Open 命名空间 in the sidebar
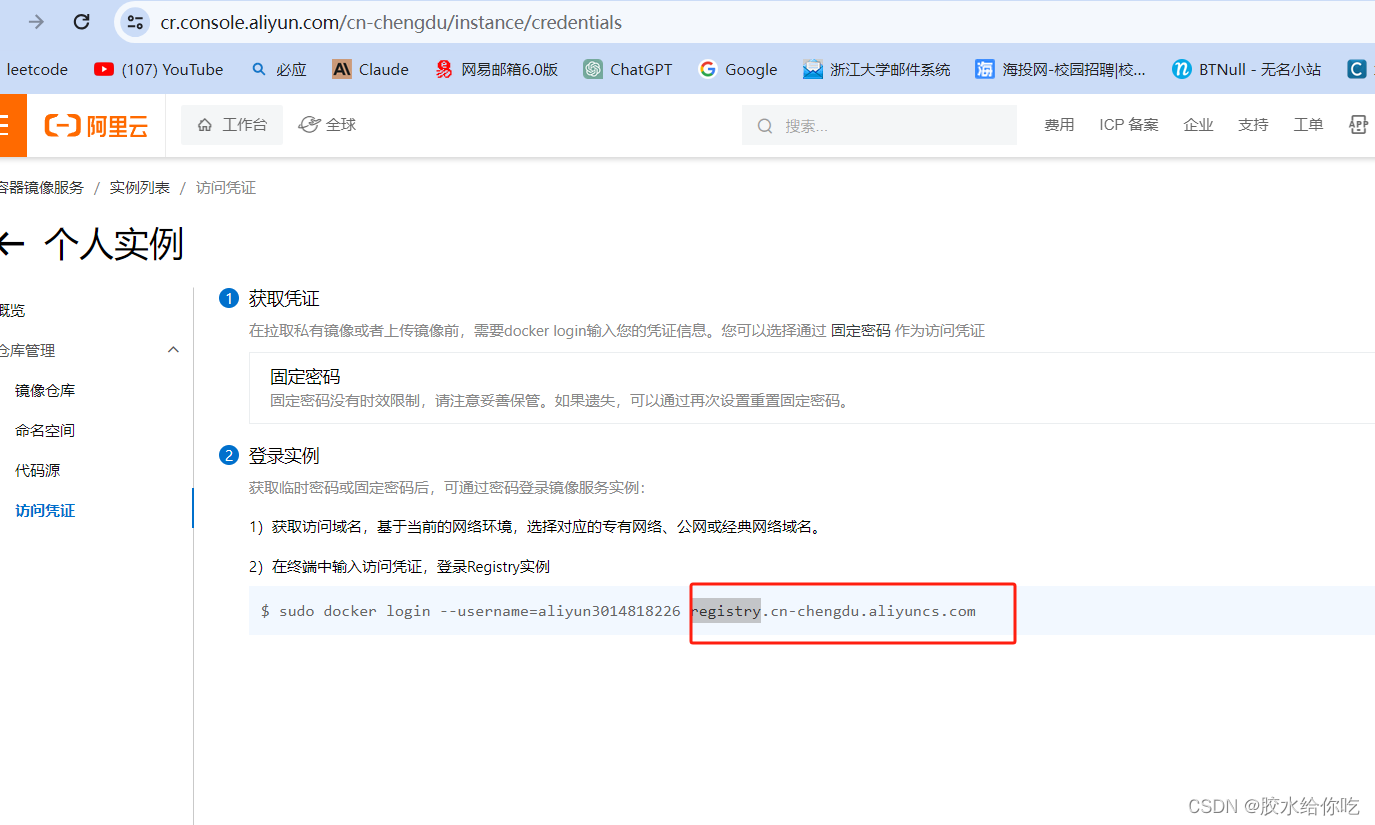The width and height of the screenshot is (1375, 825). point(45,430)
